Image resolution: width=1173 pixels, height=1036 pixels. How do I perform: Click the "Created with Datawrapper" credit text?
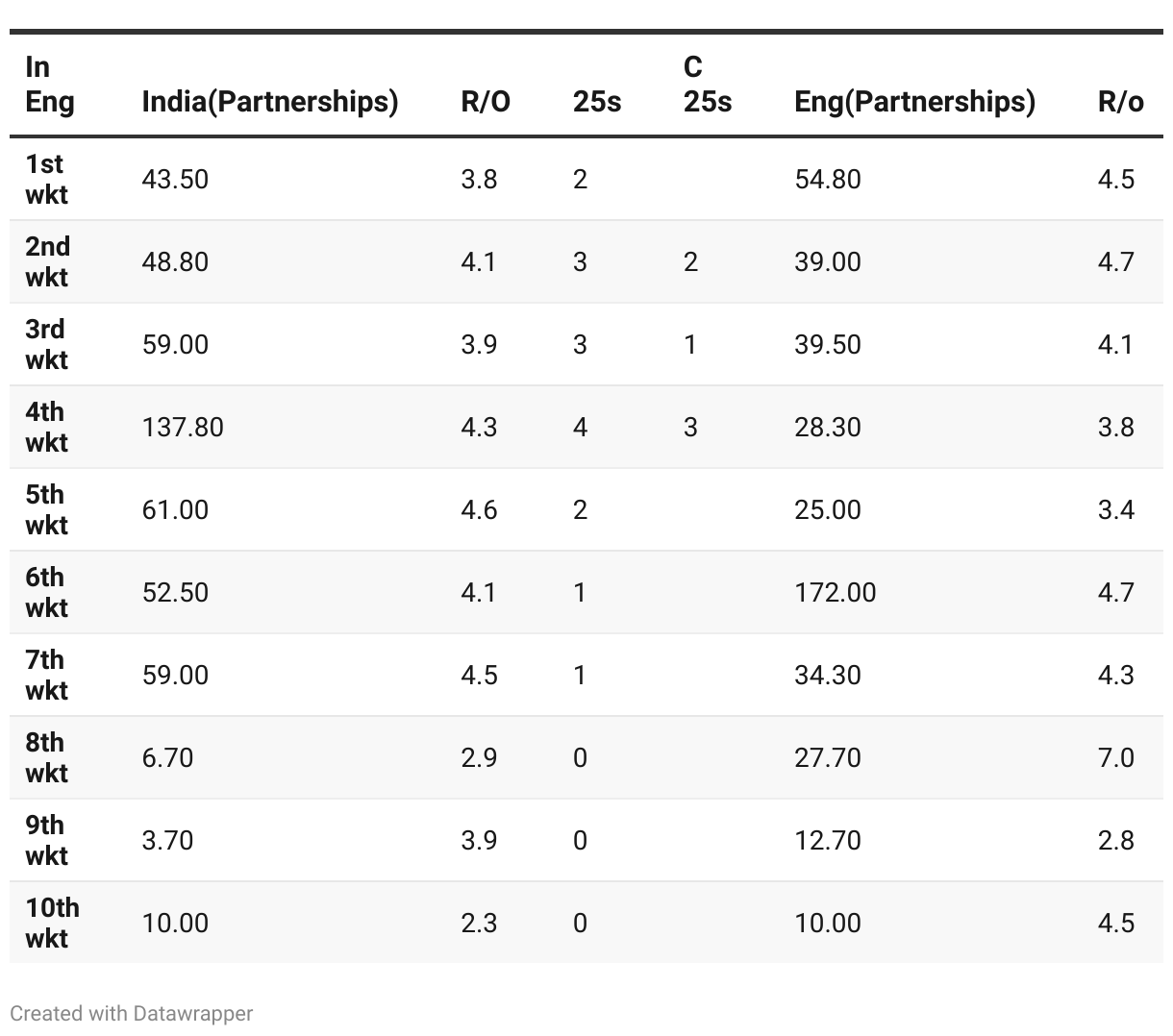pos(132,1013)
